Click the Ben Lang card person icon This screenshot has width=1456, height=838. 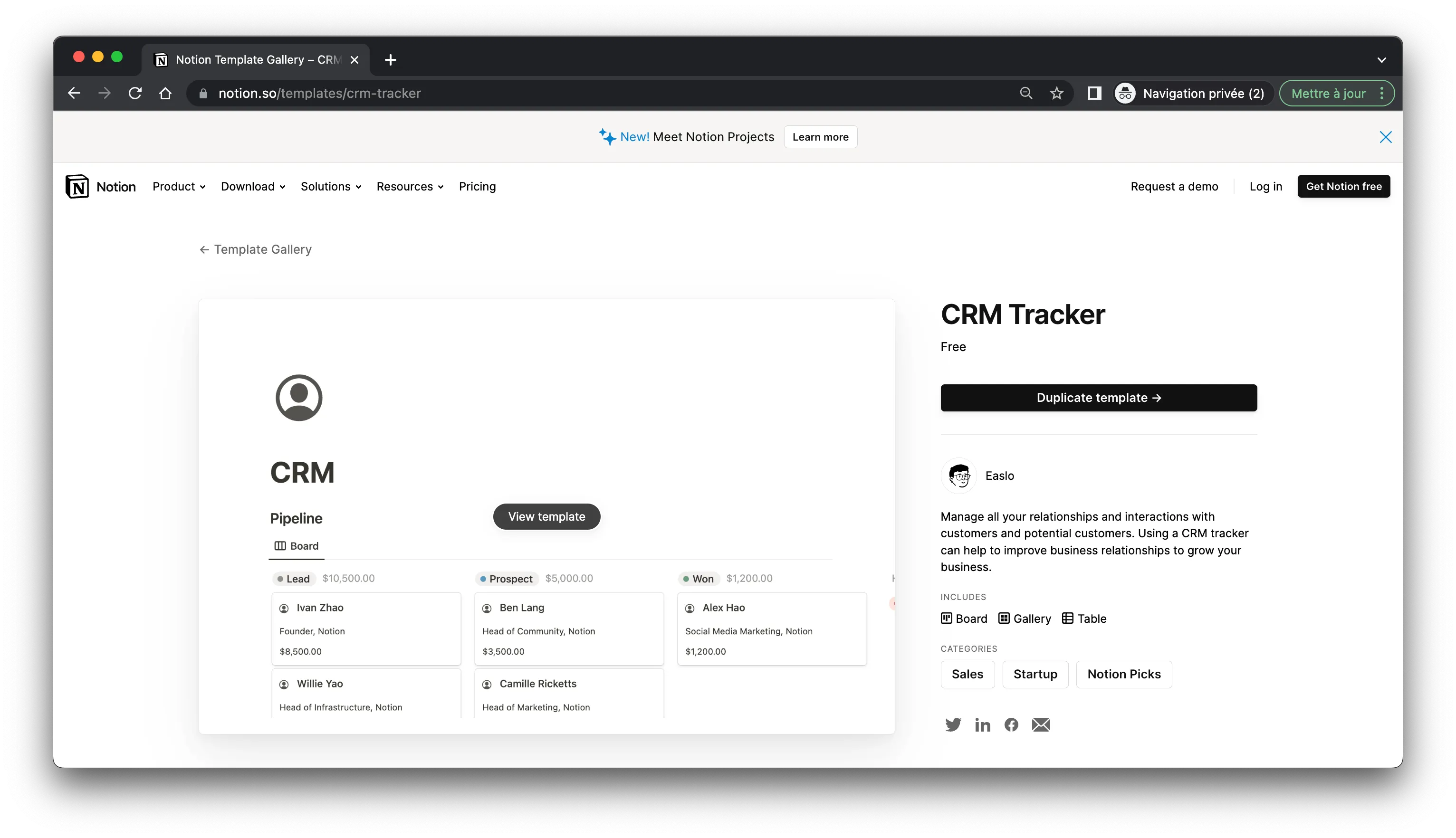487,609
